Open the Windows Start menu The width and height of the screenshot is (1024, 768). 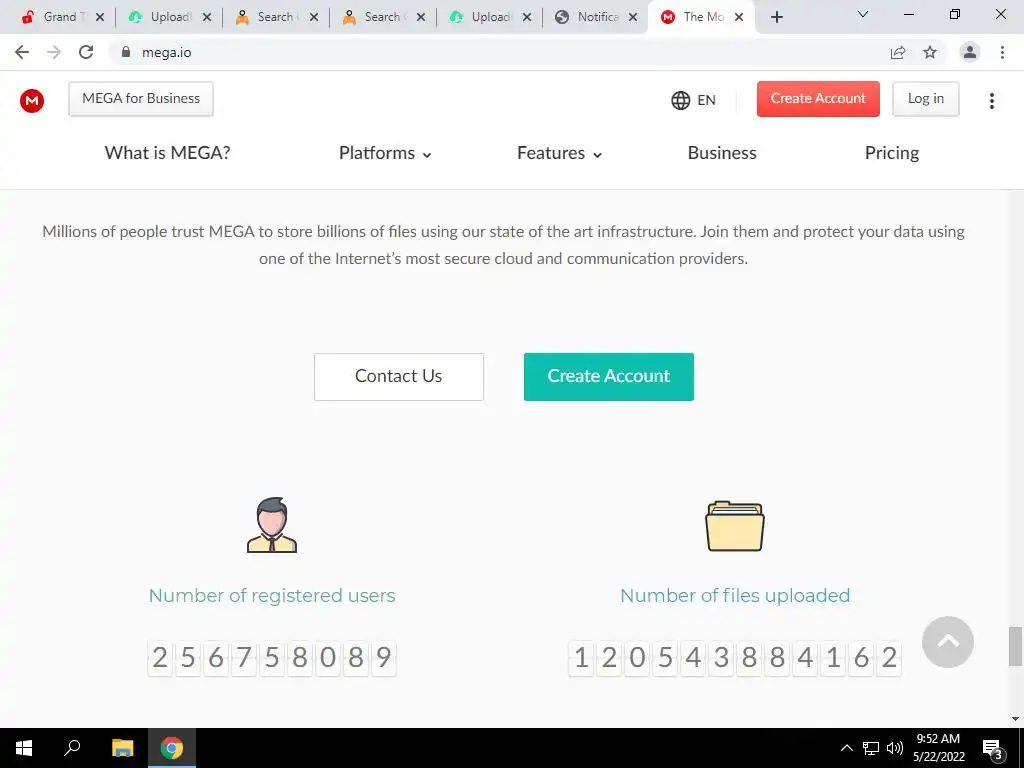(24, 748)
